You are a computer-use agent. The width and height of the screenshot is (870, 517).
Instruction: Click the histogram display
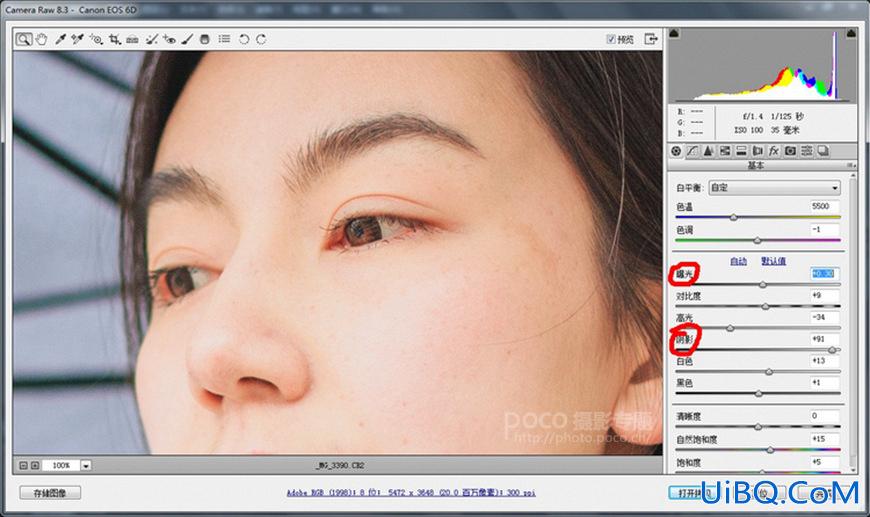pos(763,65)
